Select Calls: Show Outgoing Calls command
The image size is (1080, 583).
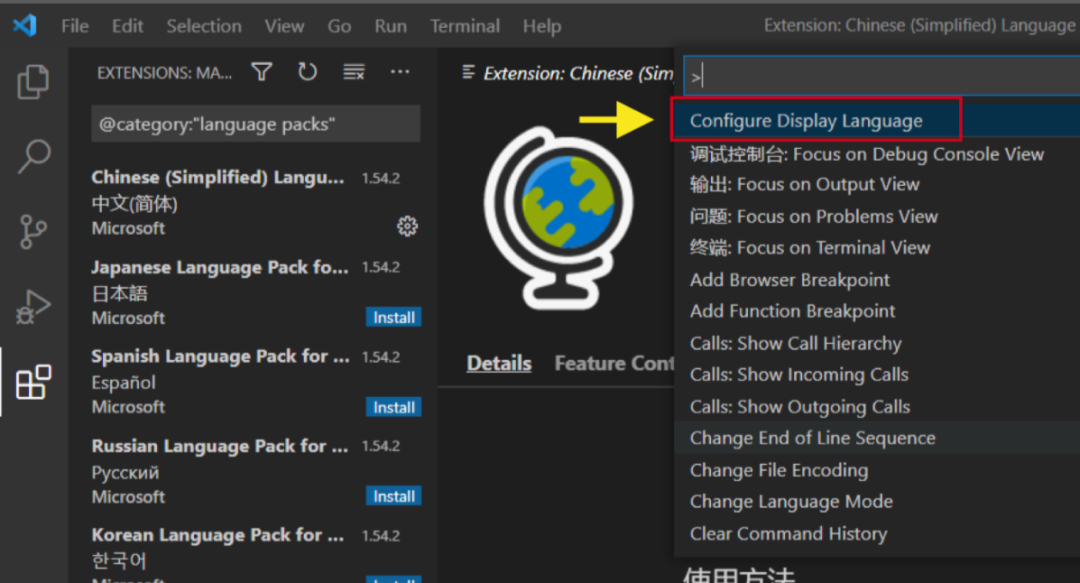tap(877, 407)
